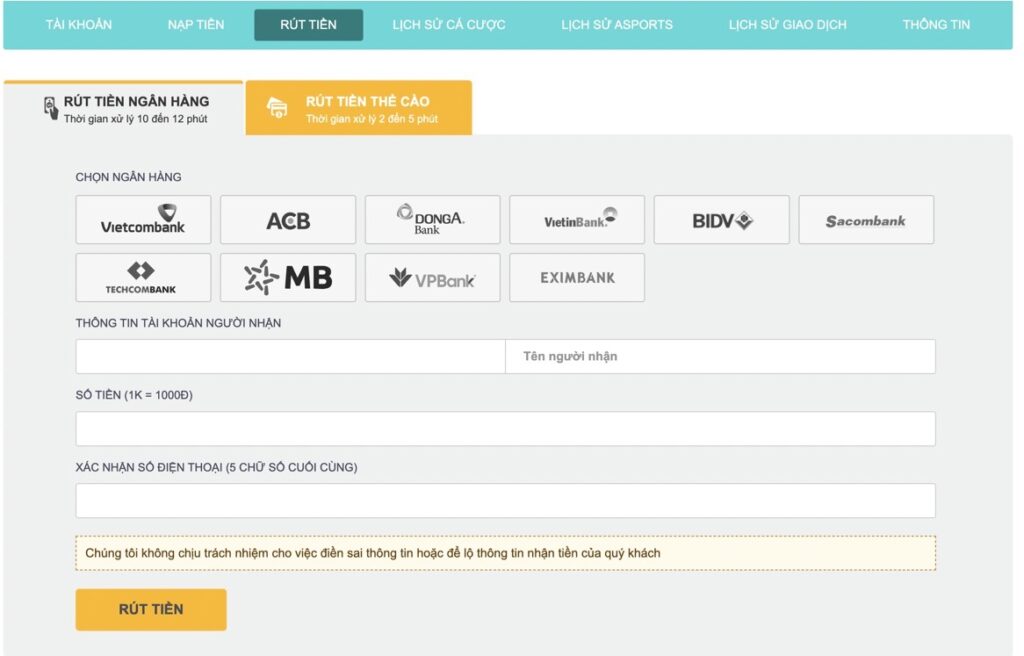Select the VPBank logo
Image resolution: width=1024 pixels, height=656 pixels.
(x=432, y=278)
